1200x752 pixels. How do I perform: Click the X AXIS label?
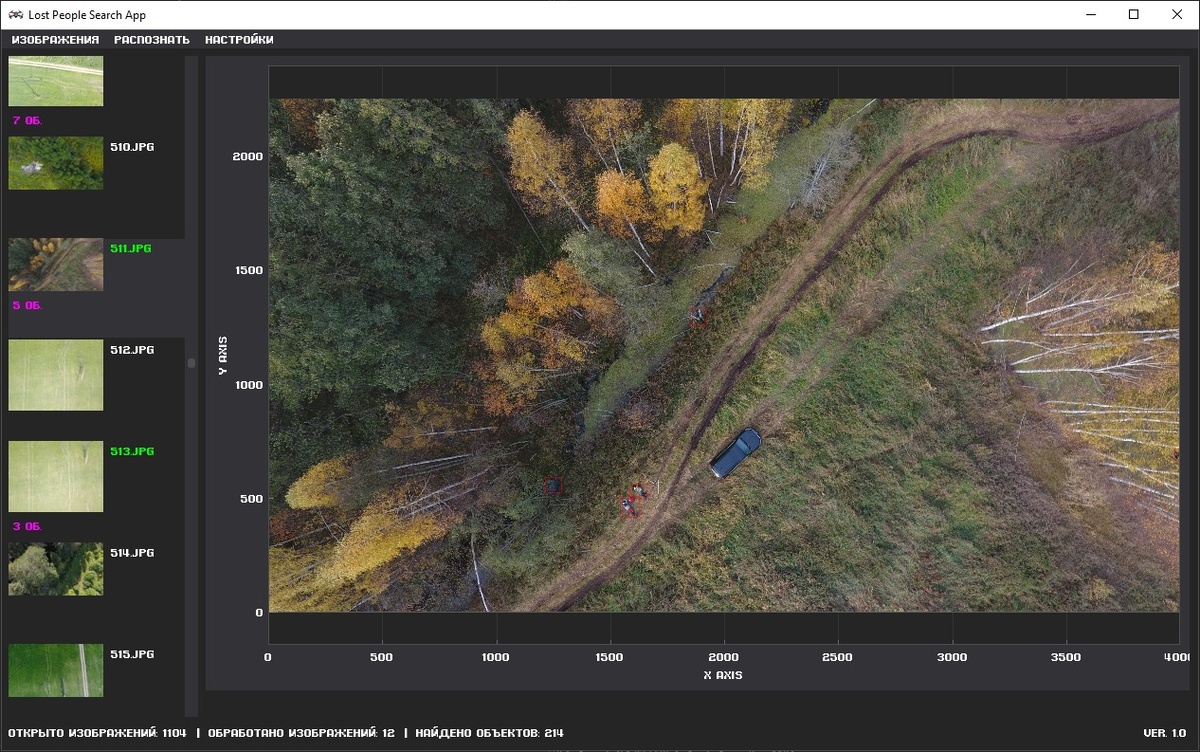(723, 675)
